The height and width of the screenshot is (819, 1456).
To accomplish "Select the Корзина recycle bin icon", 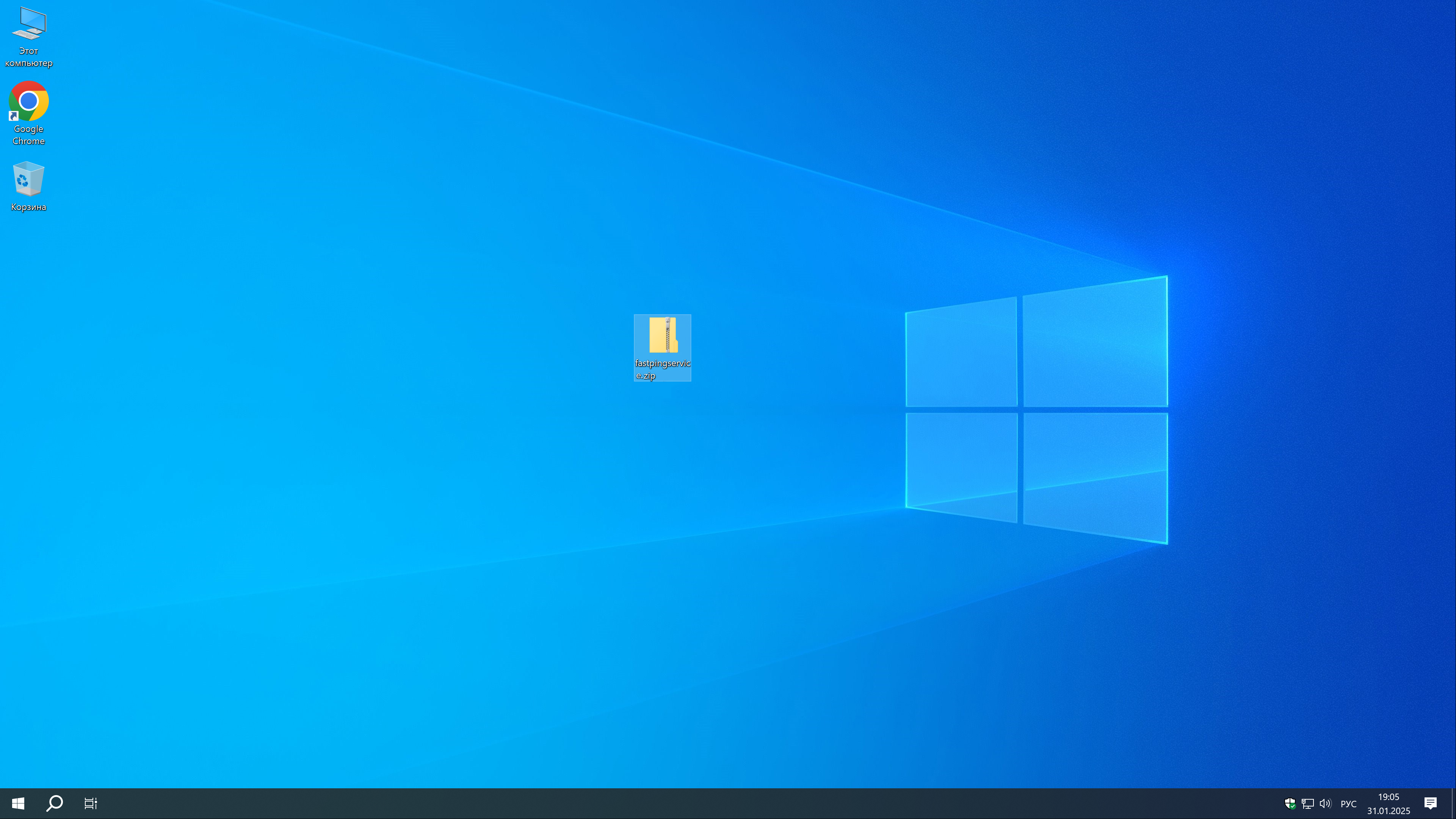I will (28, 179).
